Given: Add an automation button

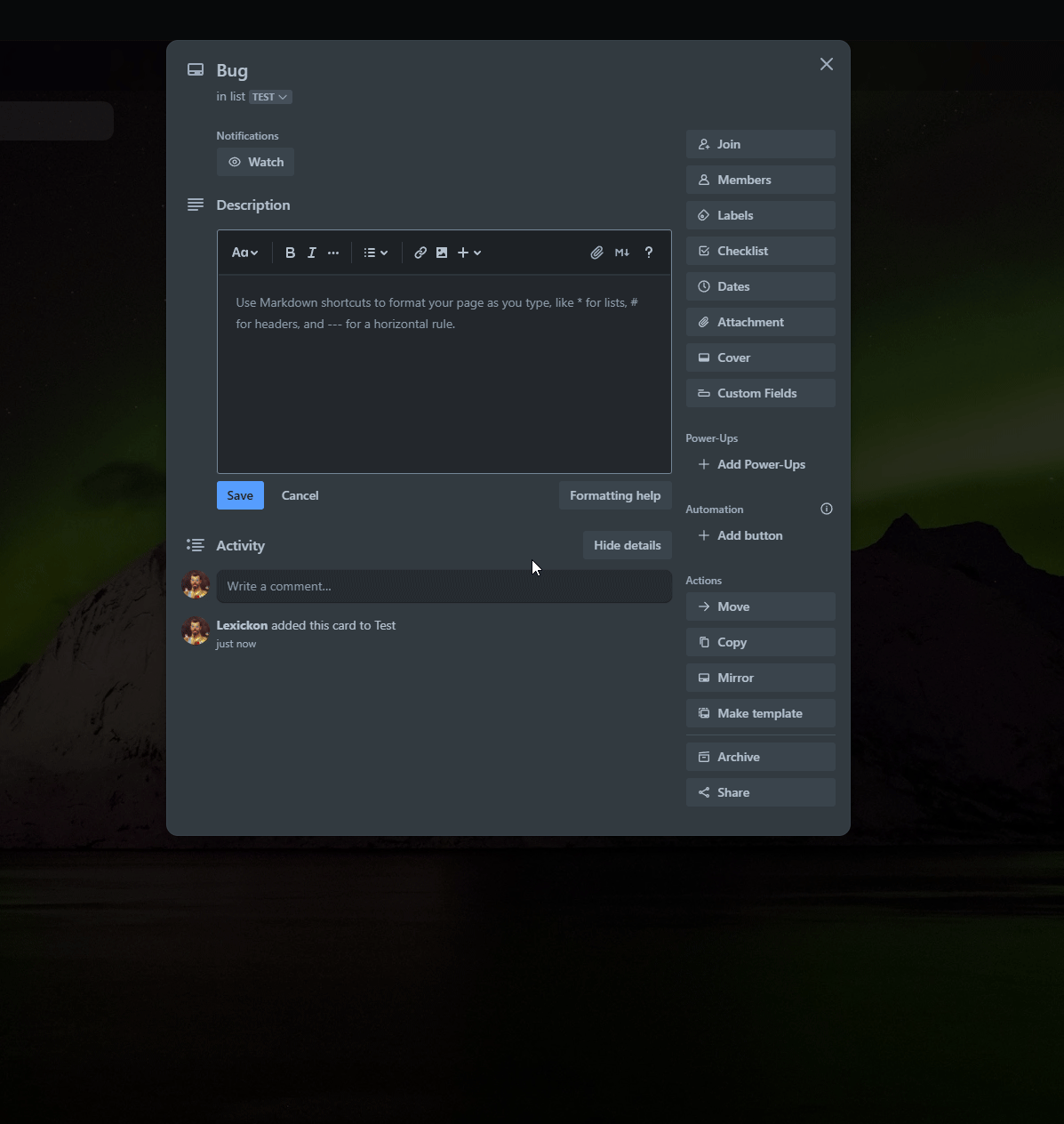Looking at the screenshot, I should coord(761,535).
